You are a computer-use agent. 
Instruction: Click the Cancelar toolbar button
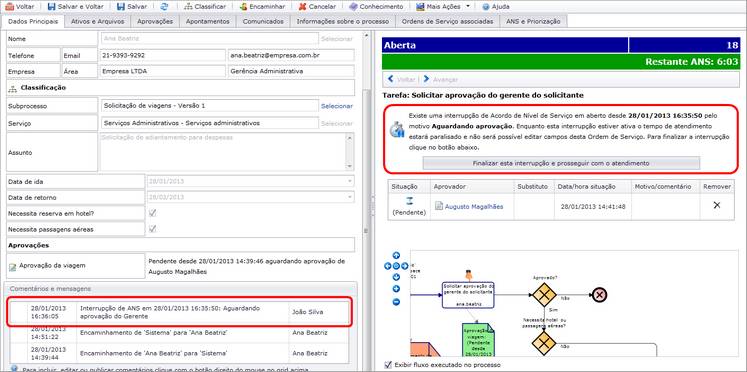point(317,7)
